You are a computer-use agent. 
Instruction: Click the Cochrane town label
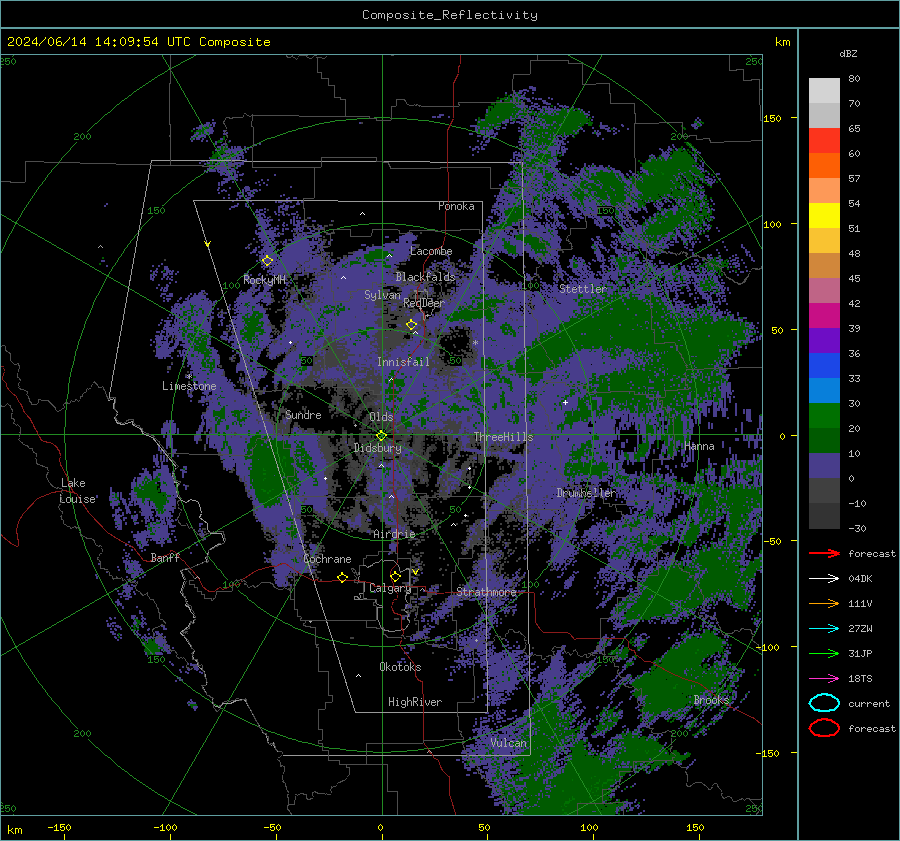tap(327, 559)
